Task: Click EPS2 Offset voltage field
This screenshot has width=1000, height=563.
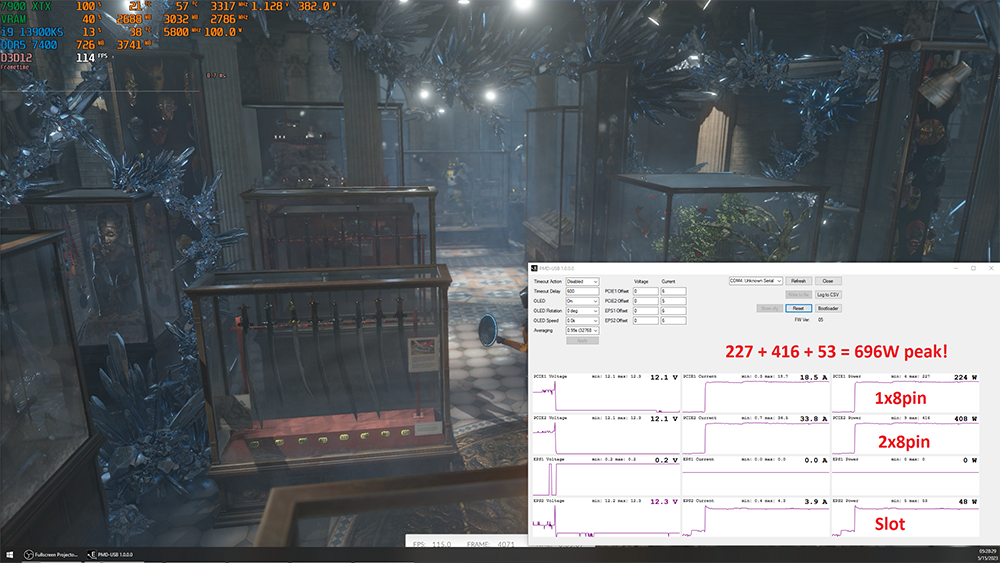Action: 645,321
